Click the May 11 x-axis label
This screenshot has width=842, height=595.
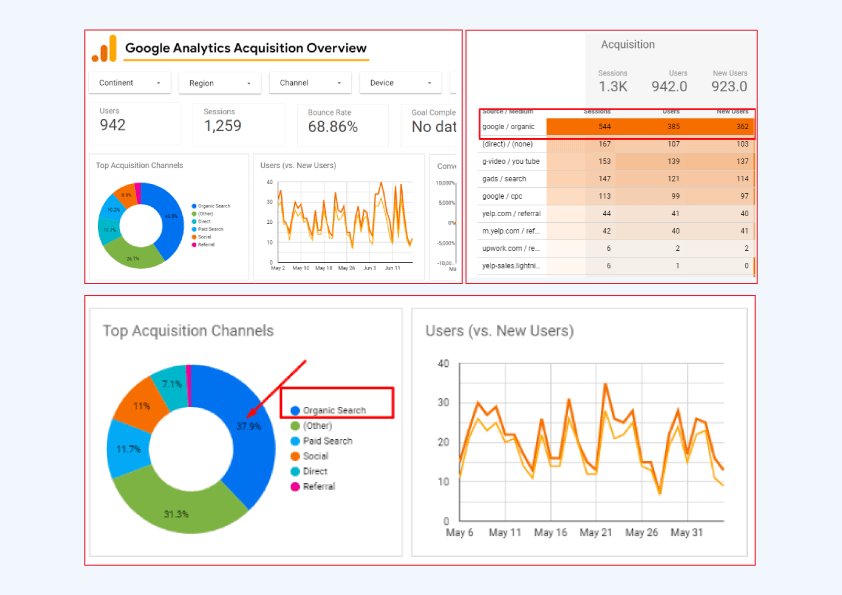pos(505,533)
